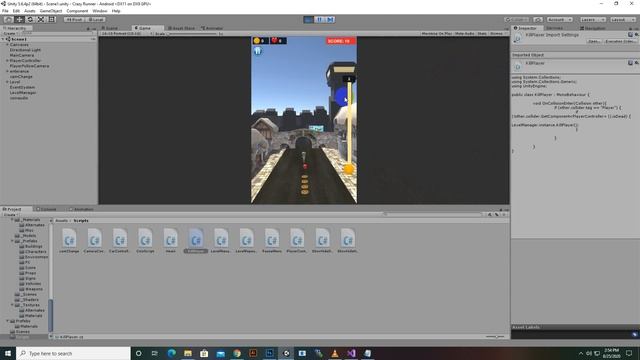The height and width of the screenshot is (360, 640).
Task: Open the Component menu
Action: (x=77, y=11)
